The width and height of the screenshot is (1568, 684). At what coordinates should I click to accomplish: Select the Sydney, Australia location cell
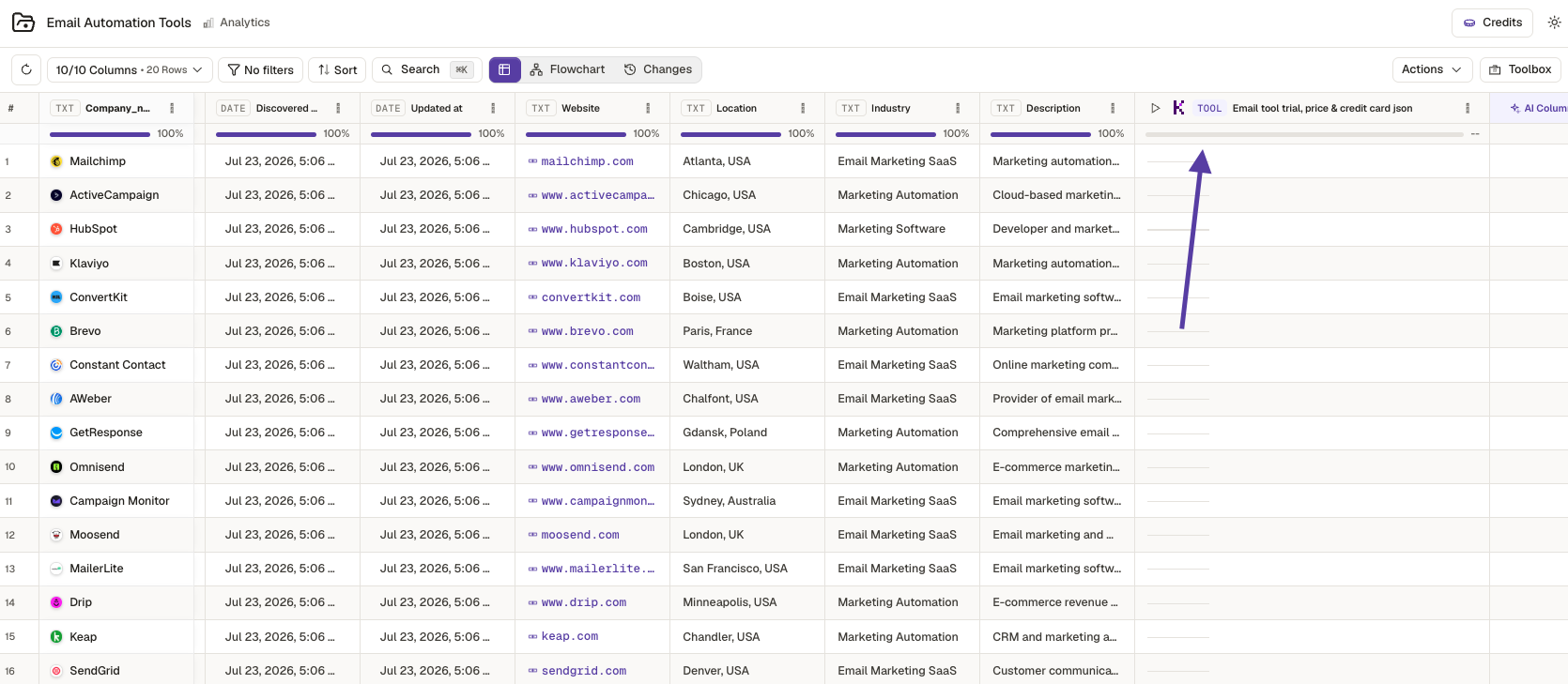(x=747, y=501)
